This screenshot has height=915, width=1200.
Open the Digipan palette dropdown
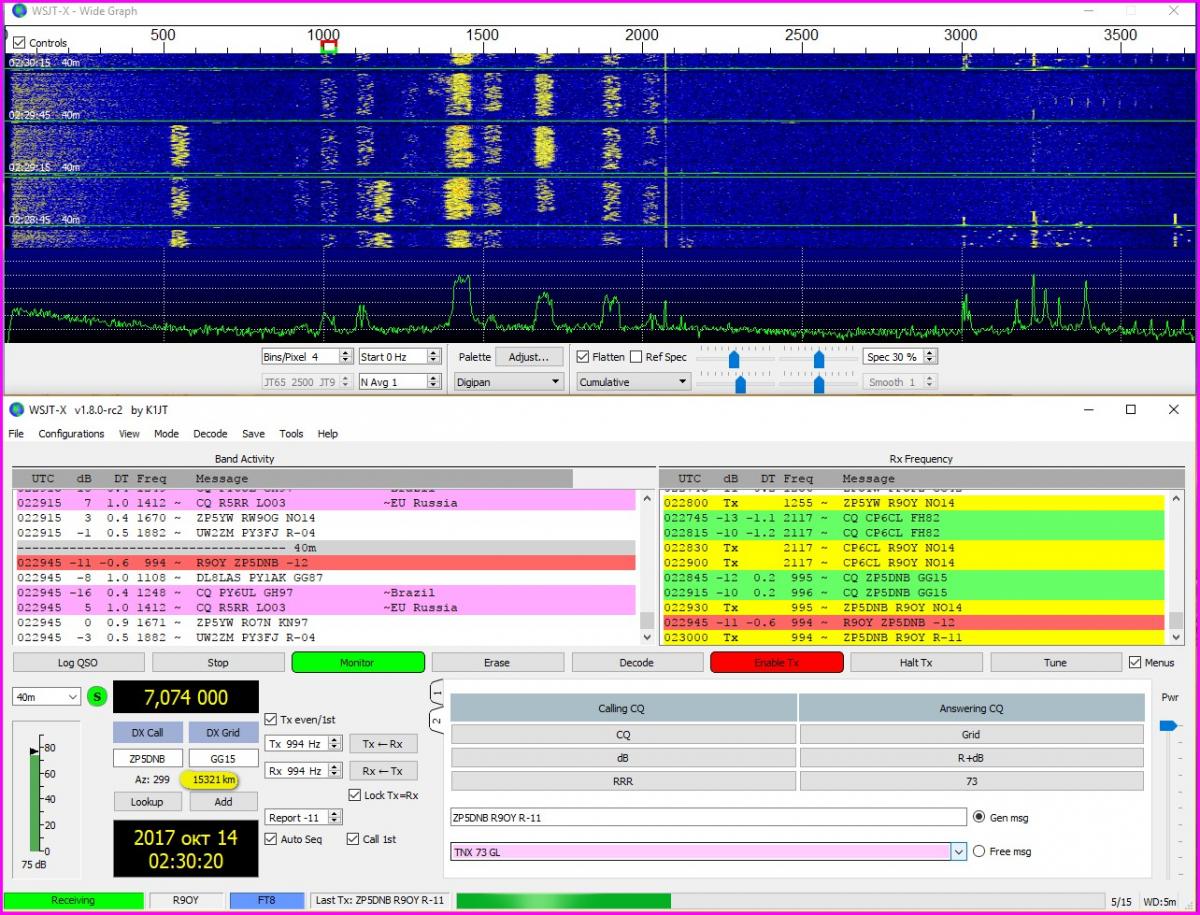509,382
